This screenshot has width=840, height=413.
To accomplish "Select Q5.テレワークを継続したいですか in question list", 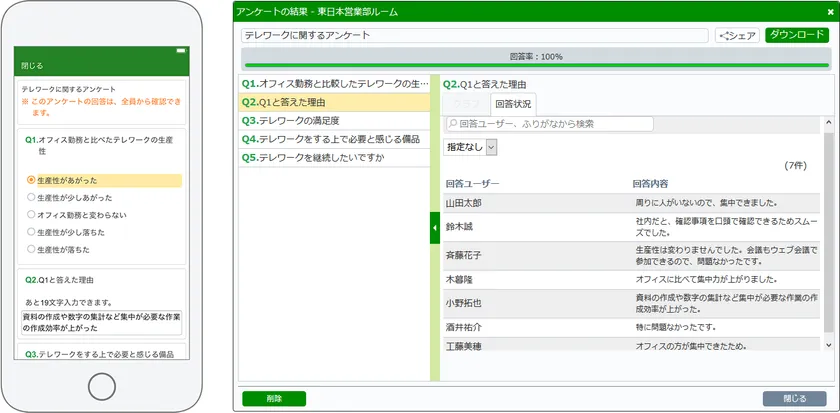I will pos(335,158).
